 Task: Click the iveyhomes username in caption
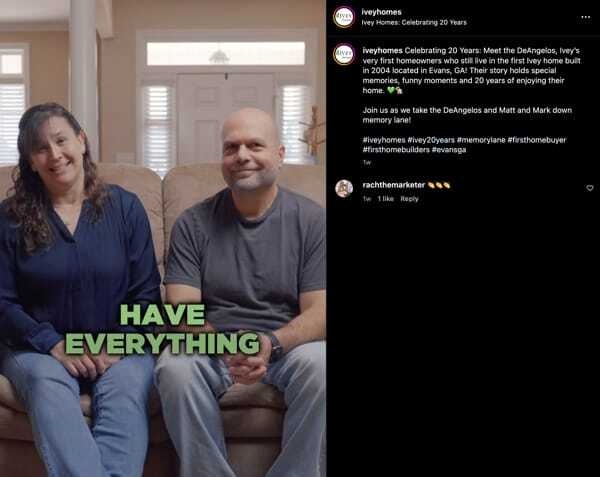click(x=382, y=50)
